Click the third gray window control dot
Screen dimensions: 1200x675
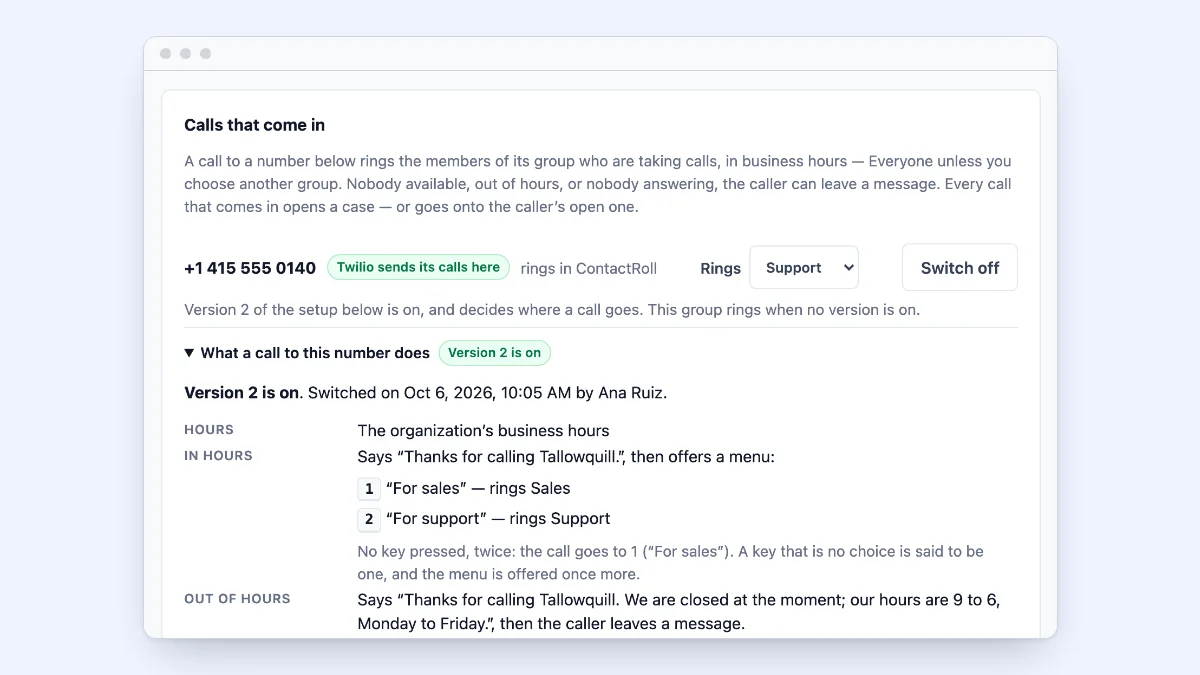[206, 54]
